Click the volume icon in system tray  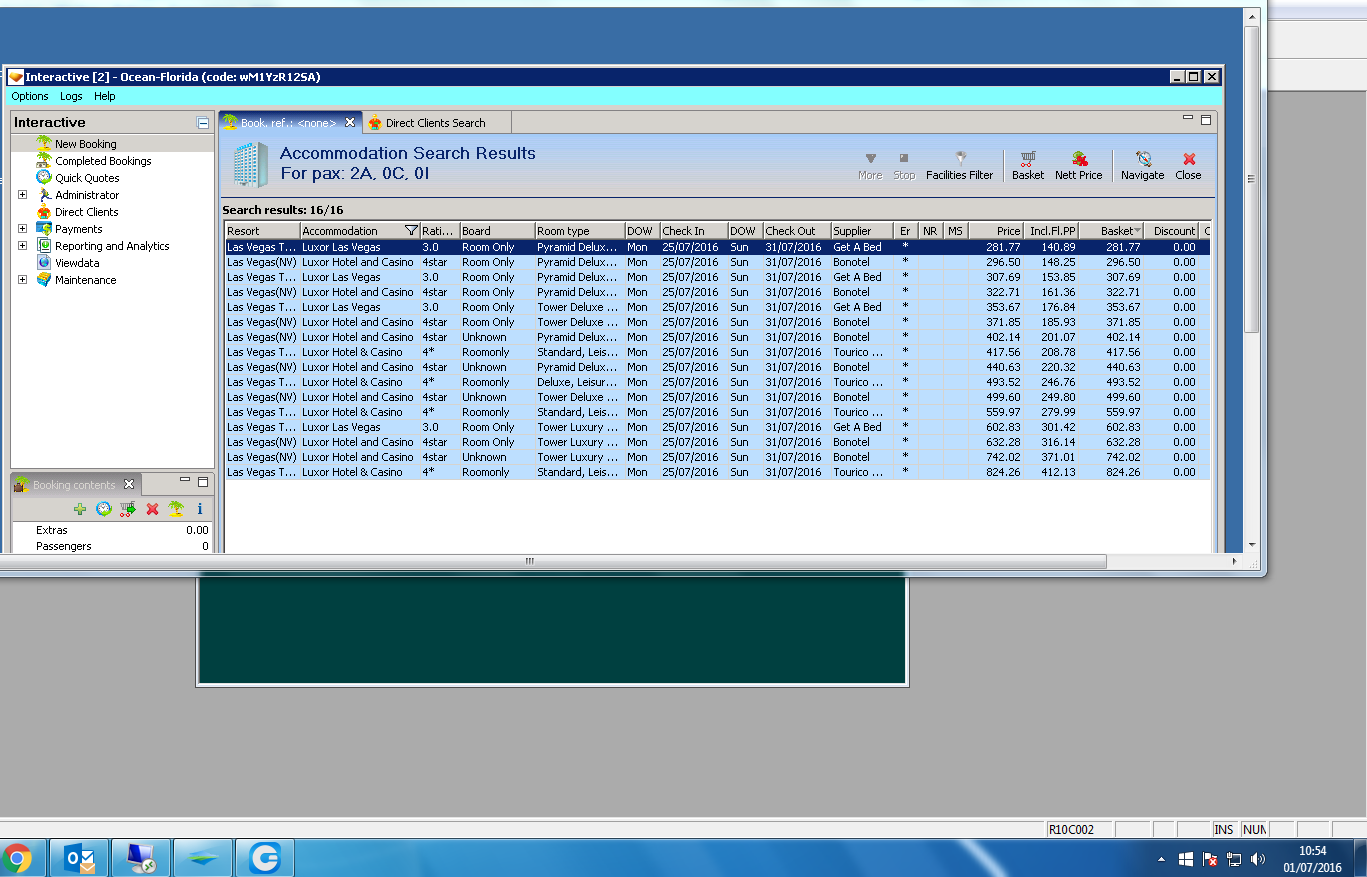[x=1258, y=859]
